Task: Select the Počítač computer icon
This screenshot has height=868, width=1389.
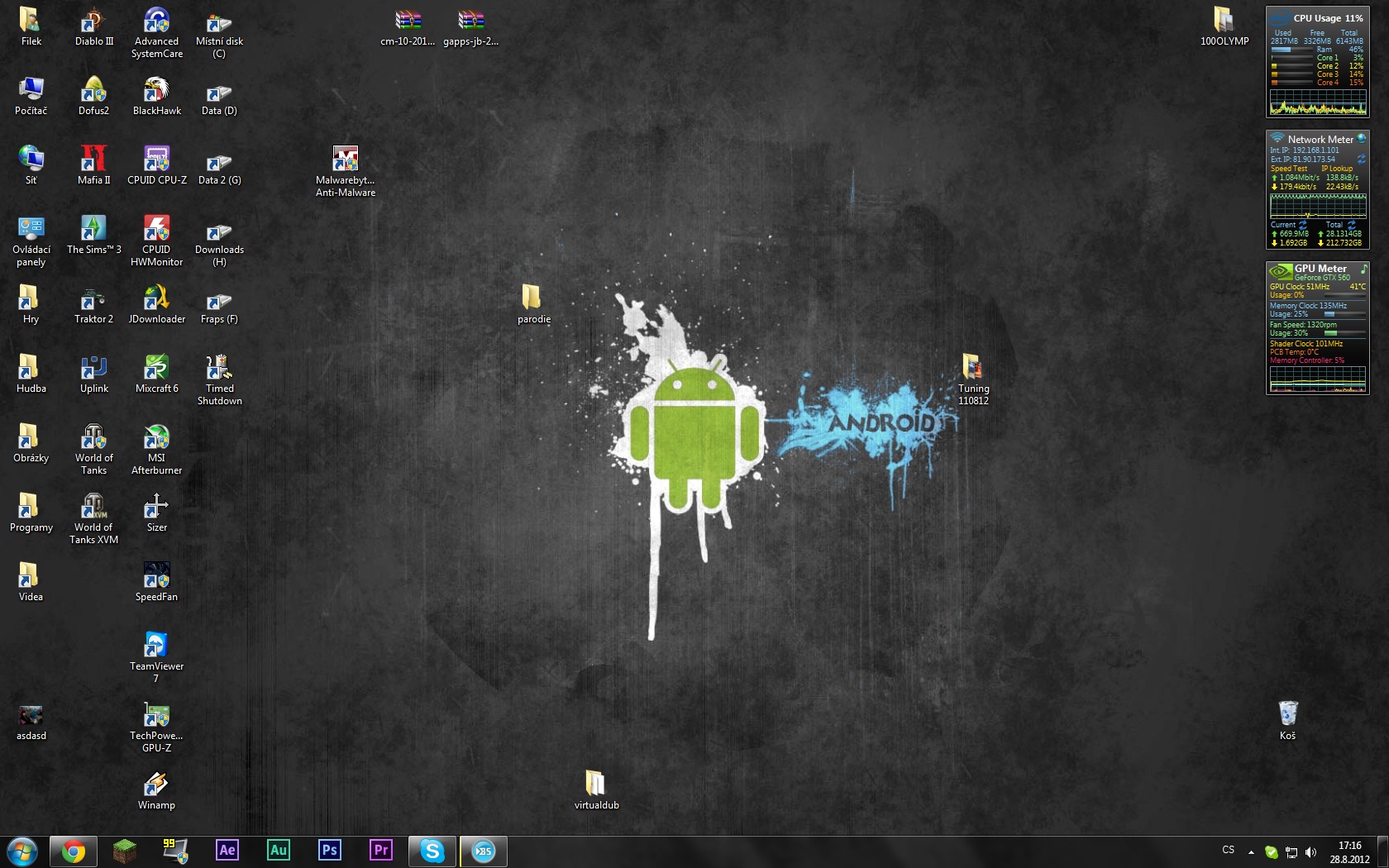Action: tap(31, 96)
